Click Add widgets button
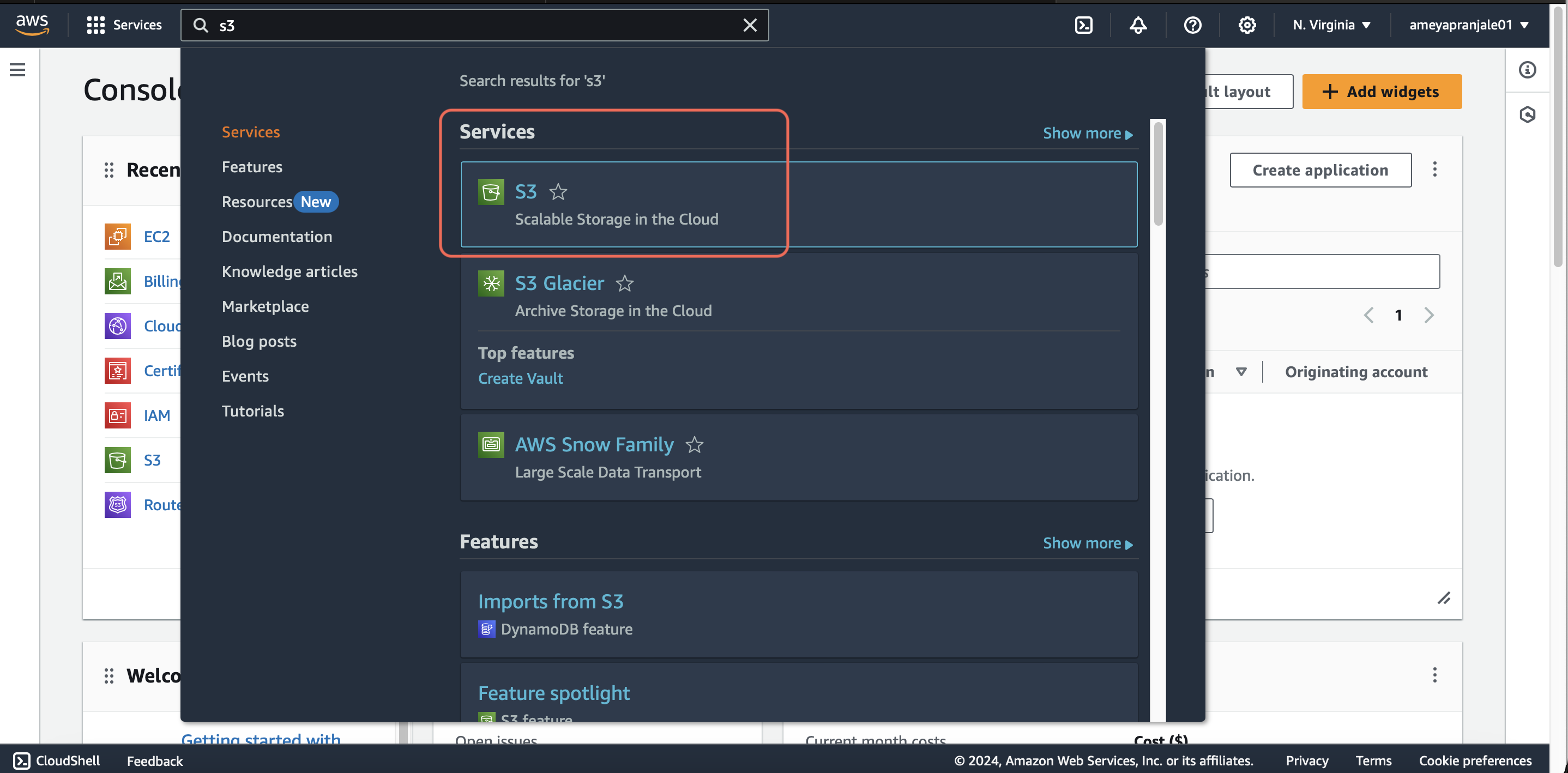 1383,91
